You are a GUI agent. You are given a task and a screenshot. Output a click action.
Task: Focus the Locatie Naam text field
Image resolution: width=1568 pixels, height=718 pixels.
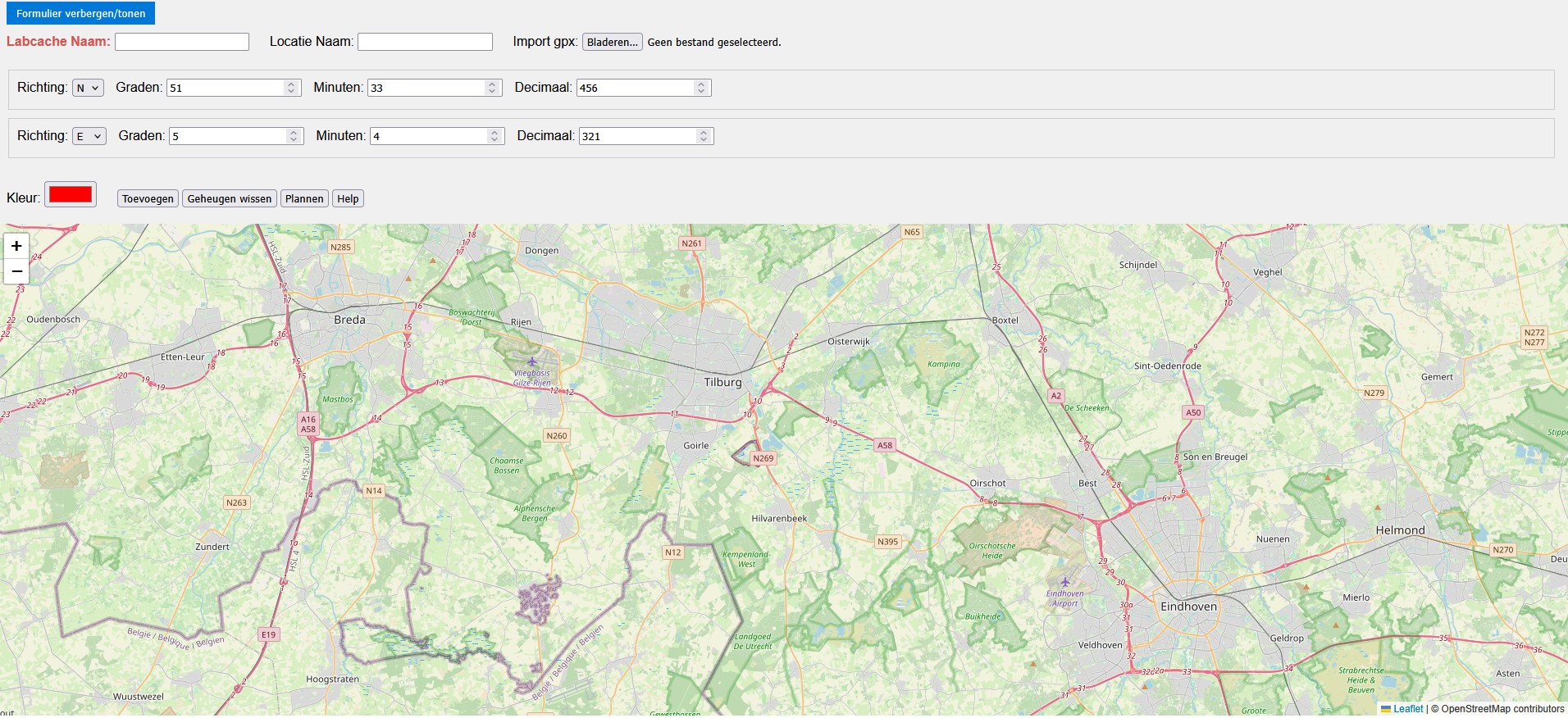coord(425,42)
